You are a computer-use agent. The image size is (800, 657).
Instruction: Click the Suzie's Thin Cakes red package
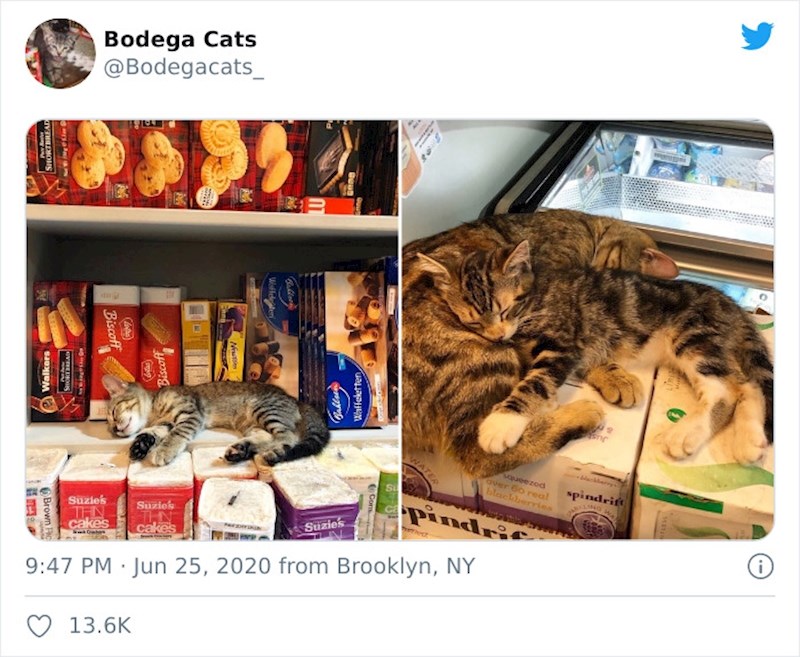[x=93, y=496]
